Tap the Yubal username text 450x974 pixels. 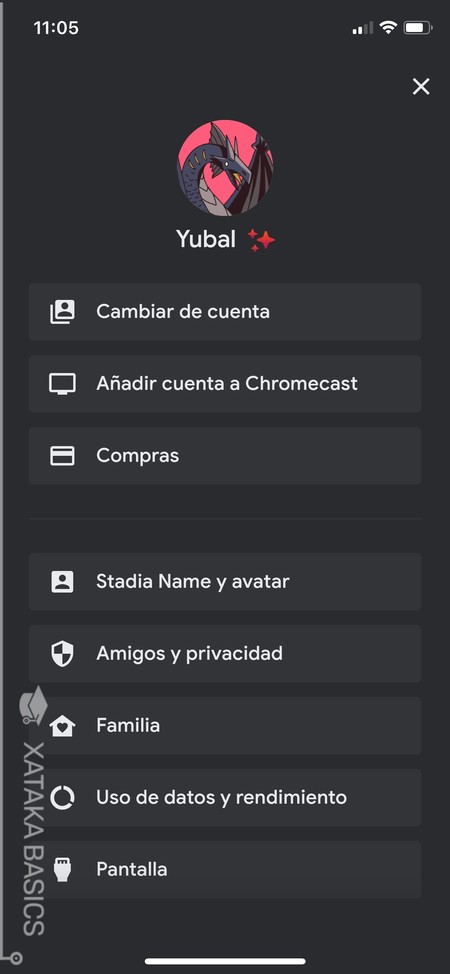pos(206,239)
